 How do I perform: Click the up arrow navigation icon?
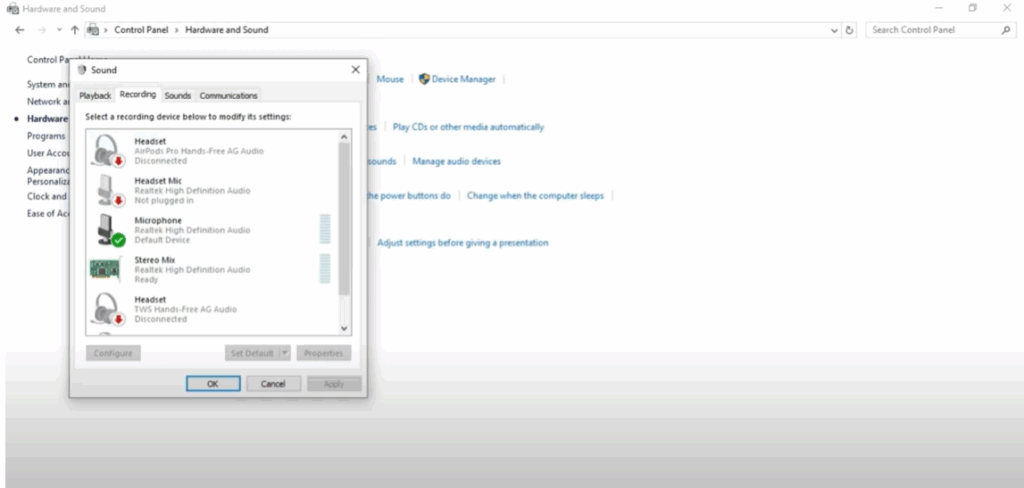tap(74, 30)
